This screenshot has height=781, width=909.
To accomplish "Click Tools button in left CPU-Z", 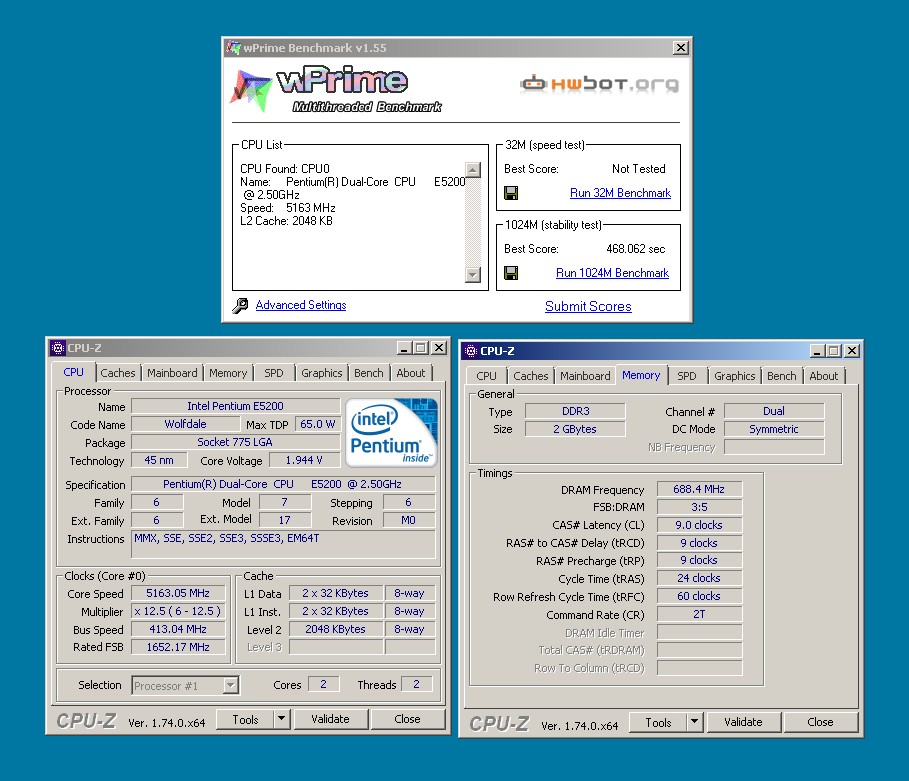I will click(x=245, y=719).
